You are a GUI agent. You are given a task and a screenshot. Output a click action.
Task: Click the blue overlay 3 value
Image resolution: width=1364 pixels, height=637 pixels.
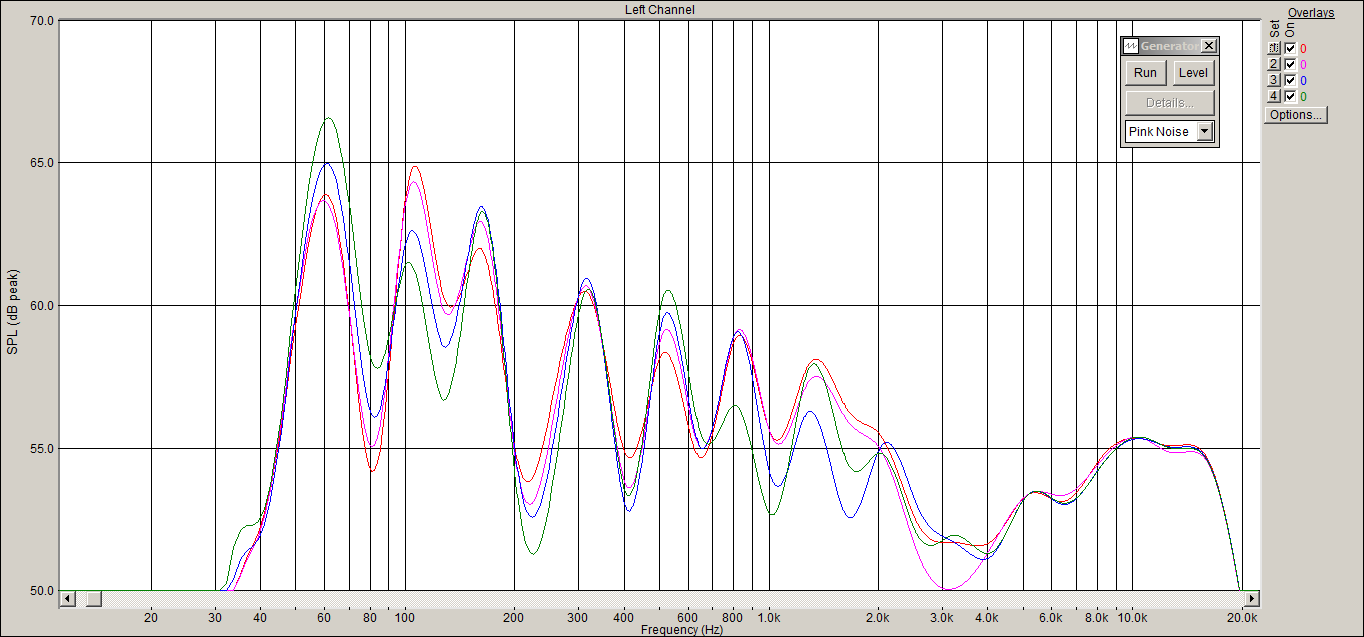pos(1303,80)
